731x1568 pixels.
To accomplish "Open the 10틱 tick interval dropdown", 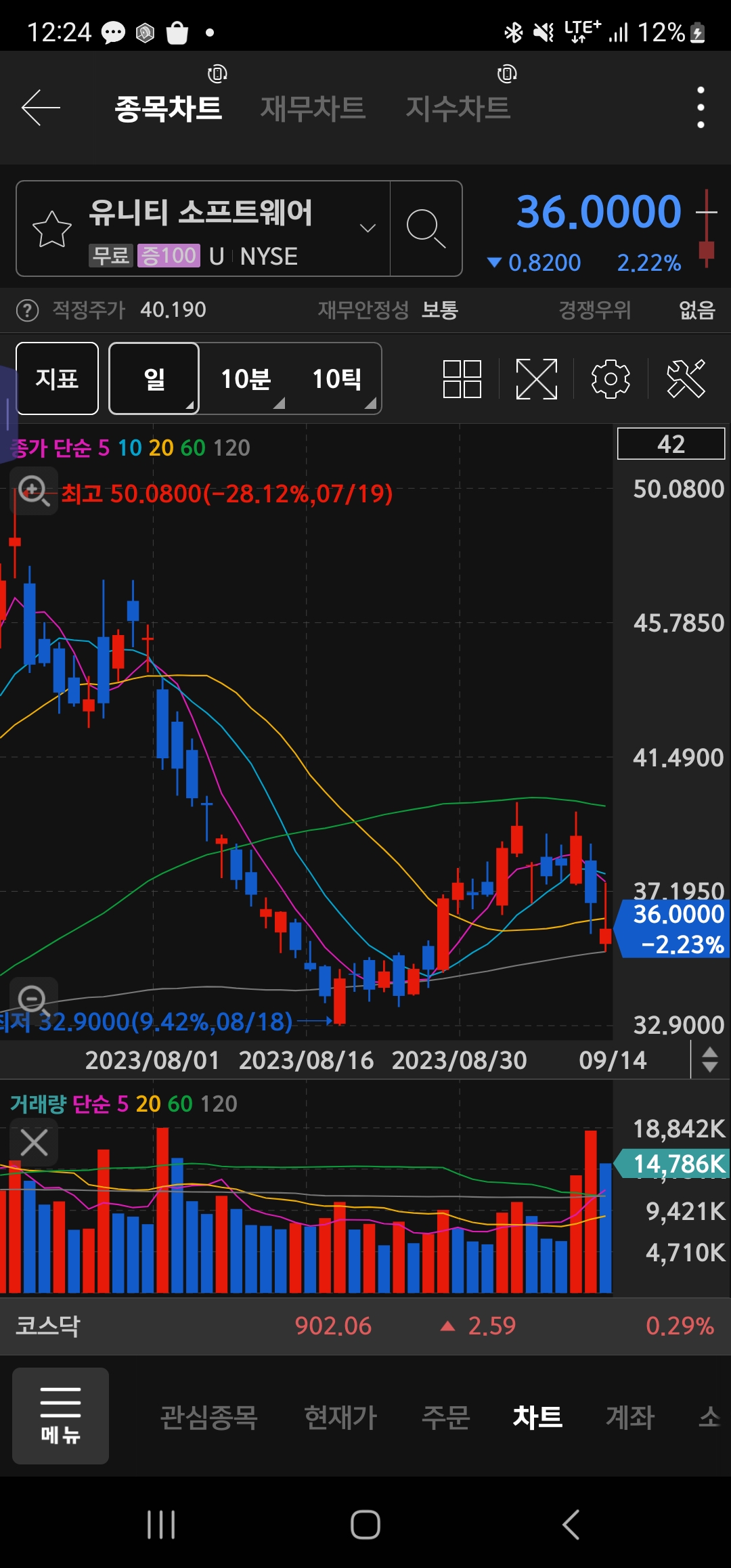I will pyautogui.click(x=337, y=379).
